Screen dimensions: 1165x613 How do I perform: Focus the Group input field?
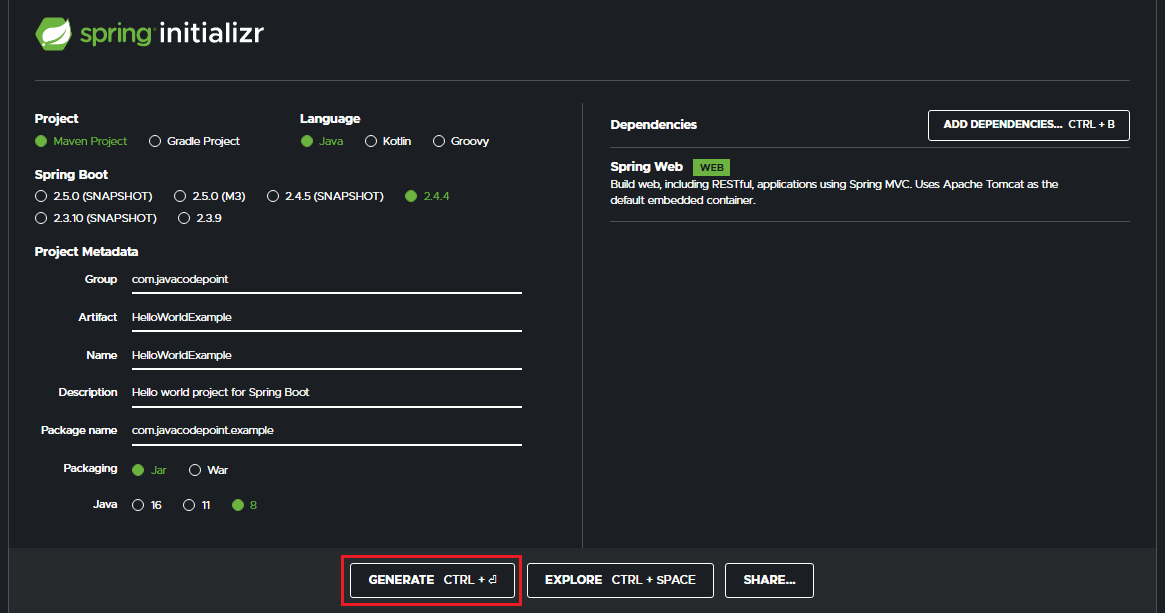click(327, 279)
